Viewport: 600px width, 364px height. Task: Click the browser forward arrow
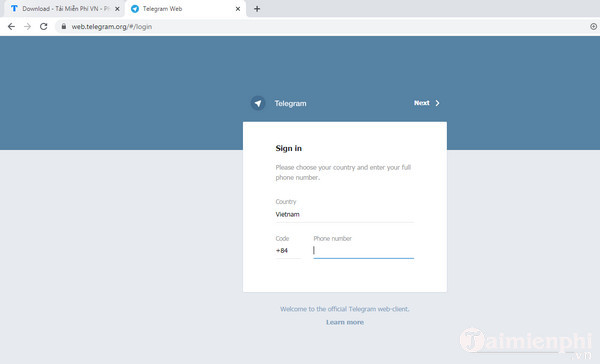click(27, 26)
